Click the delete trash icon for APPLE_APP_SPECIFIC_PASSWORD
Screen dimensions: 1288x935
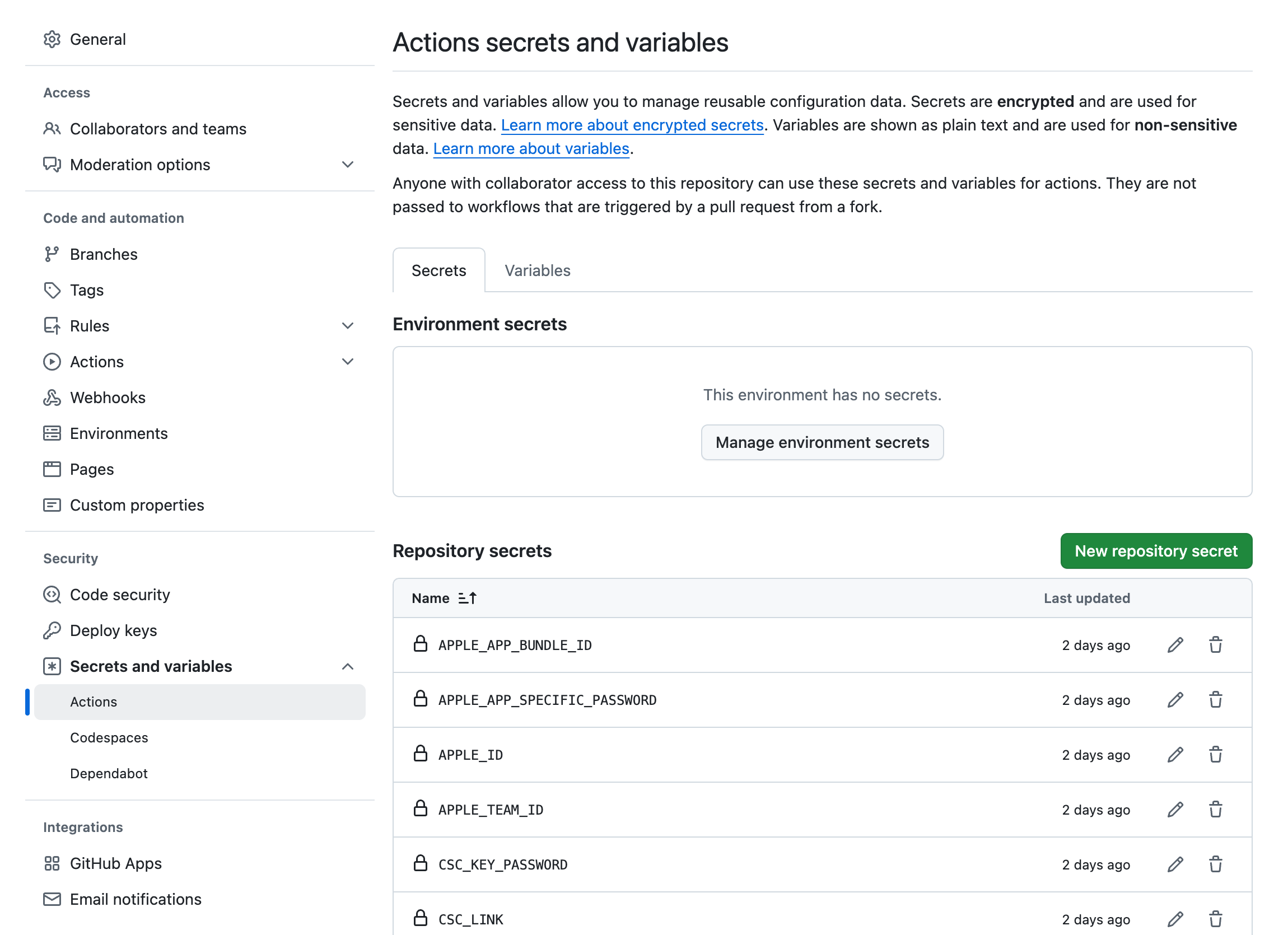click(1217, 700)
